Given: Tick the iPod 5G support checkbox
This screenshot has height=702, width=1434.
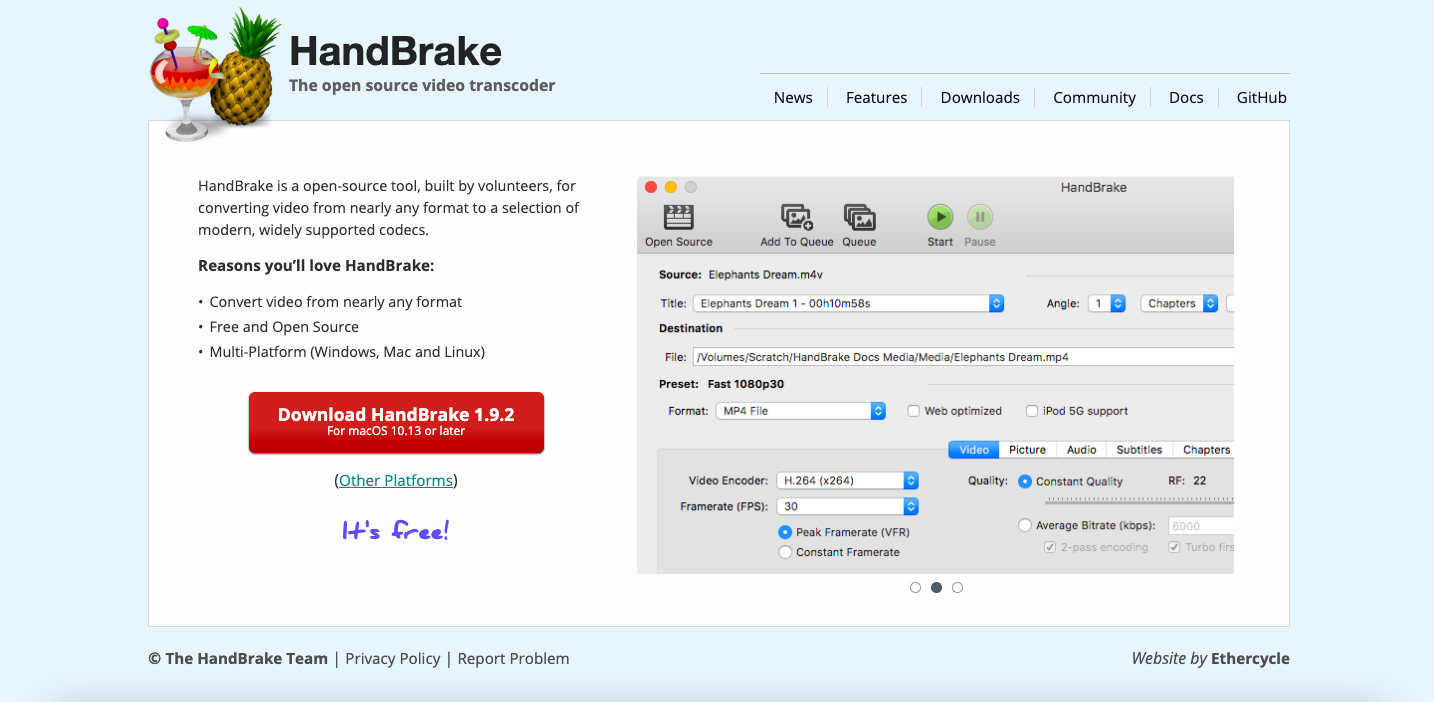Looking at the screenshot, I should (1032, 411).
